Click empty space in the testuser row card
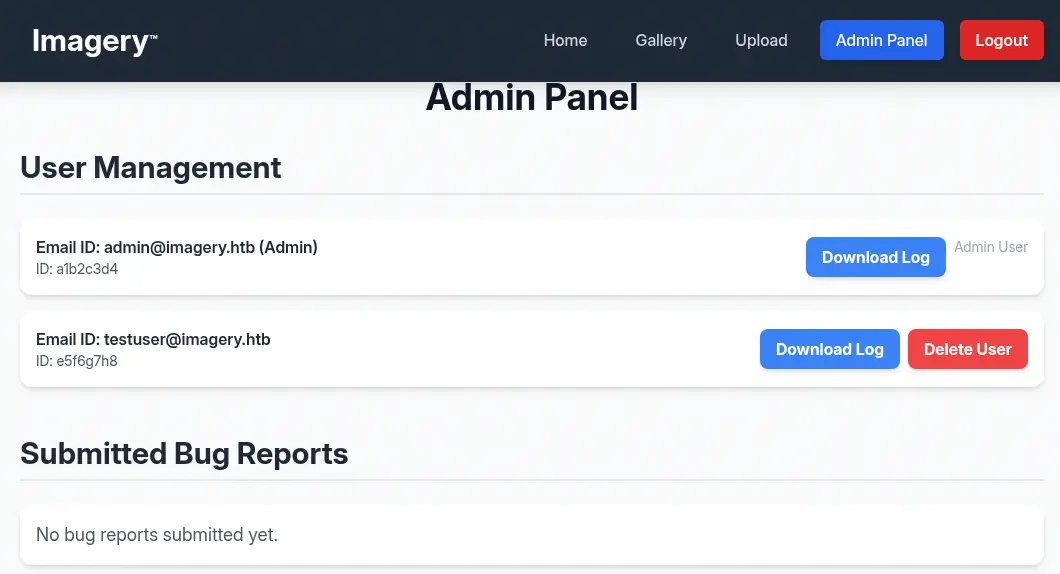 click(x=500, y=349)
